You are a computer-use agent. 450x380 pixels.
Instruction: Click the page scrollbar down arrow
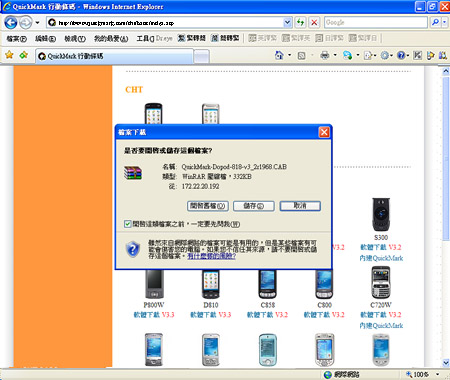pyautogui.click(x=446, y=362)
